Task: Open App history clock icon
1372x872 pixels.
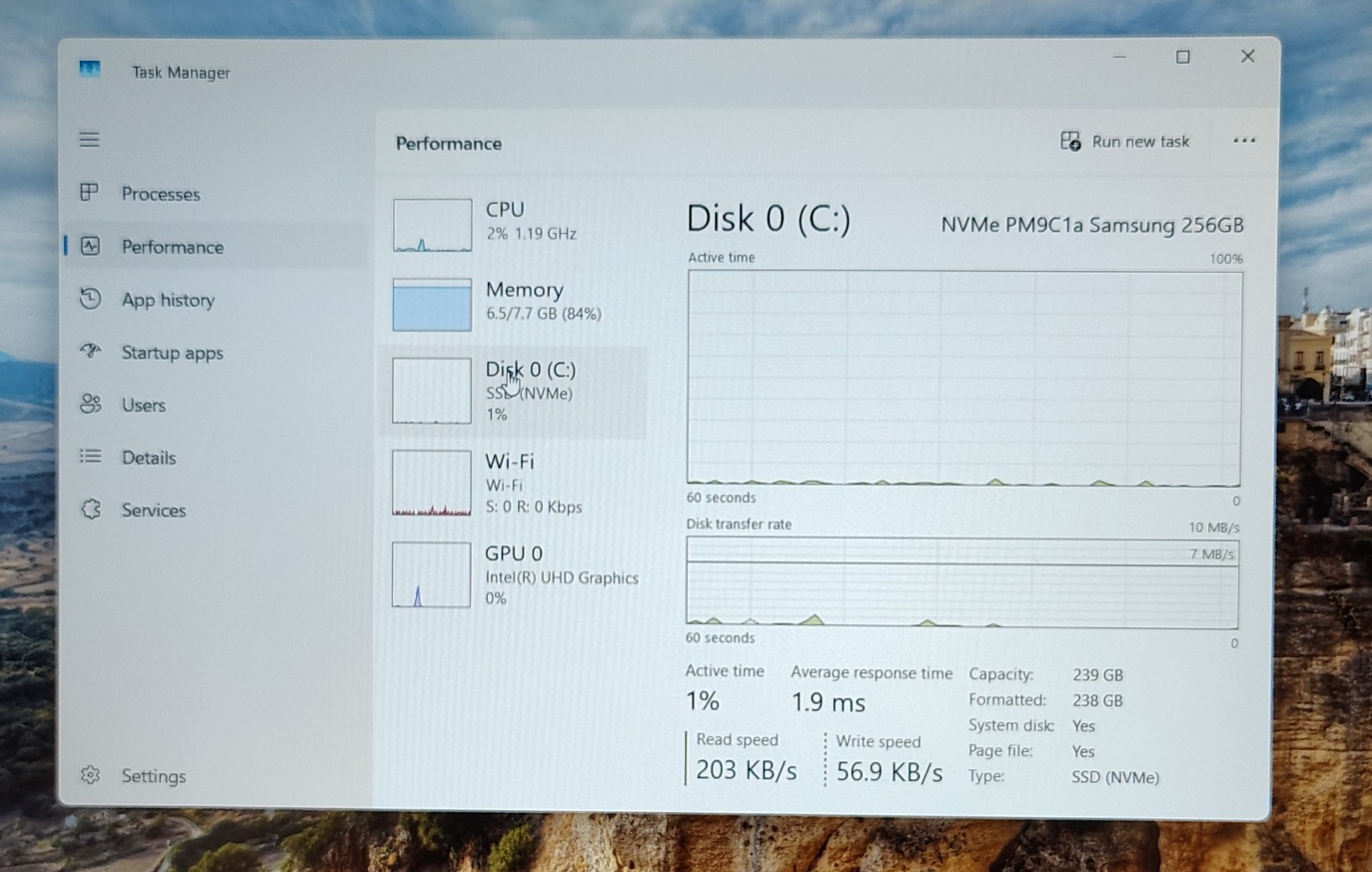Action: click(90, 298)
